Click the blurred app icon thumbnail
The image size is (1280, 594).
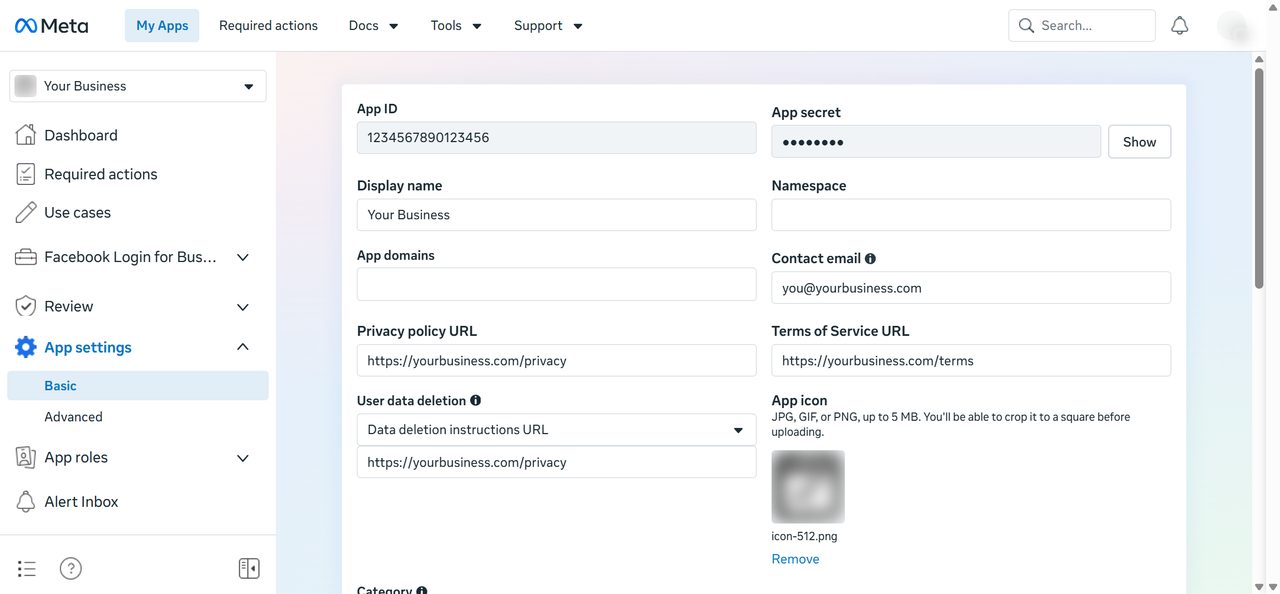coord(808,487)
